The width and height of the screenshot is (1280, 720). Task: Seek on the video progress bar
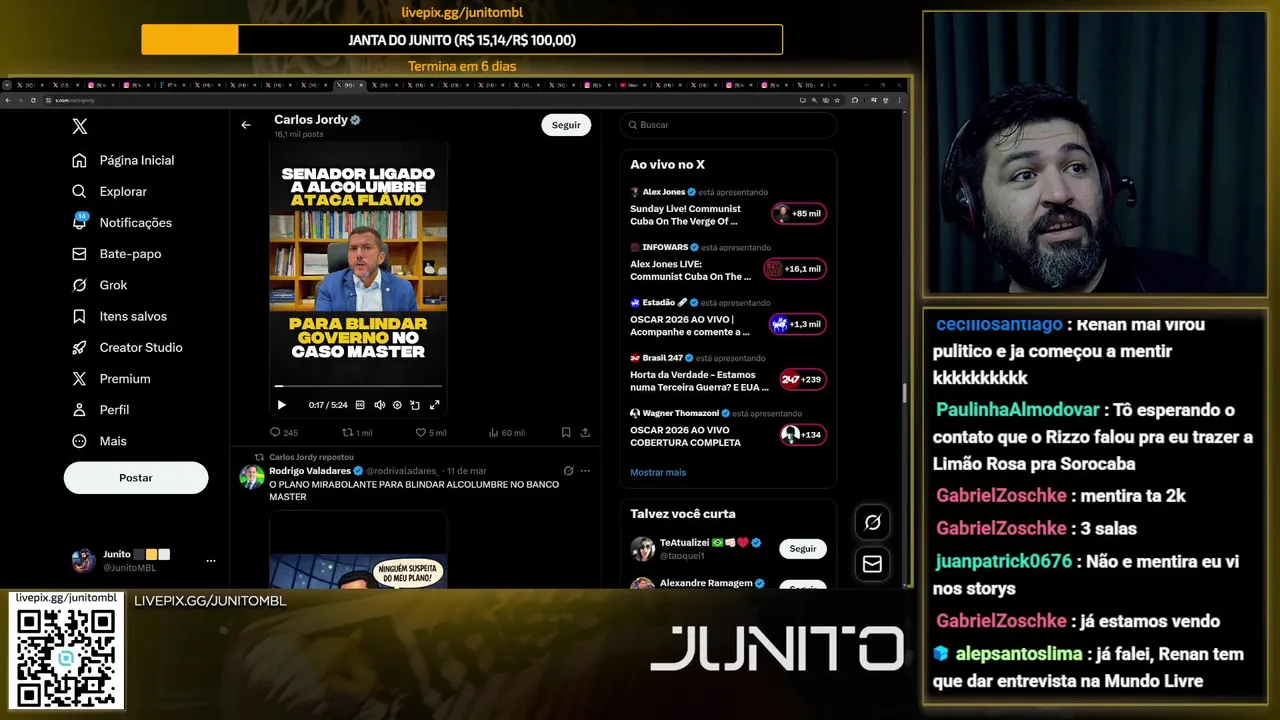pyautogui.click(x=358, y=386)
